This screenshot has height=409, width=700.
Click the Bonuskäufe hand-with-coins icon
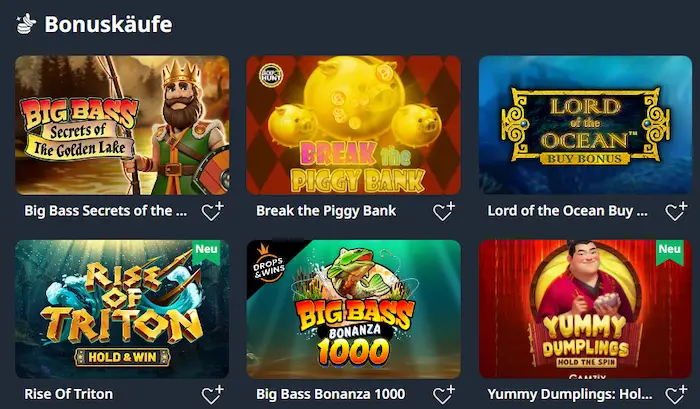click(26, 24)
